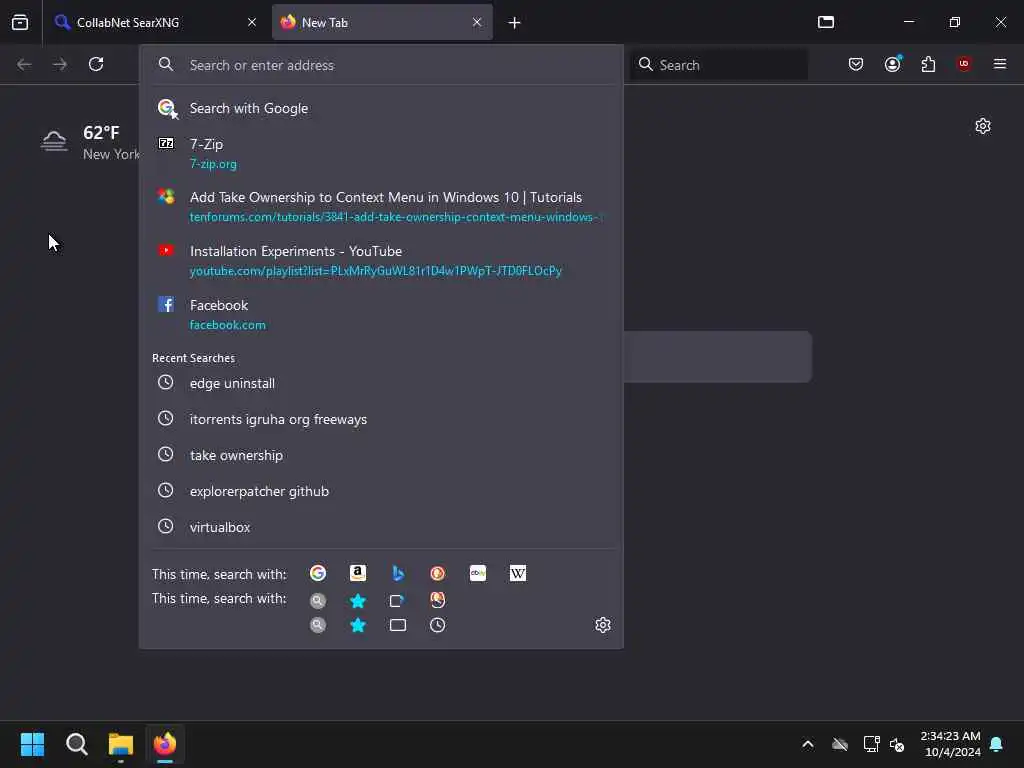The image size is (1024, 768).
Task: Select the plain Tabs rectangle search shortcut
Action: coord(398,626)
